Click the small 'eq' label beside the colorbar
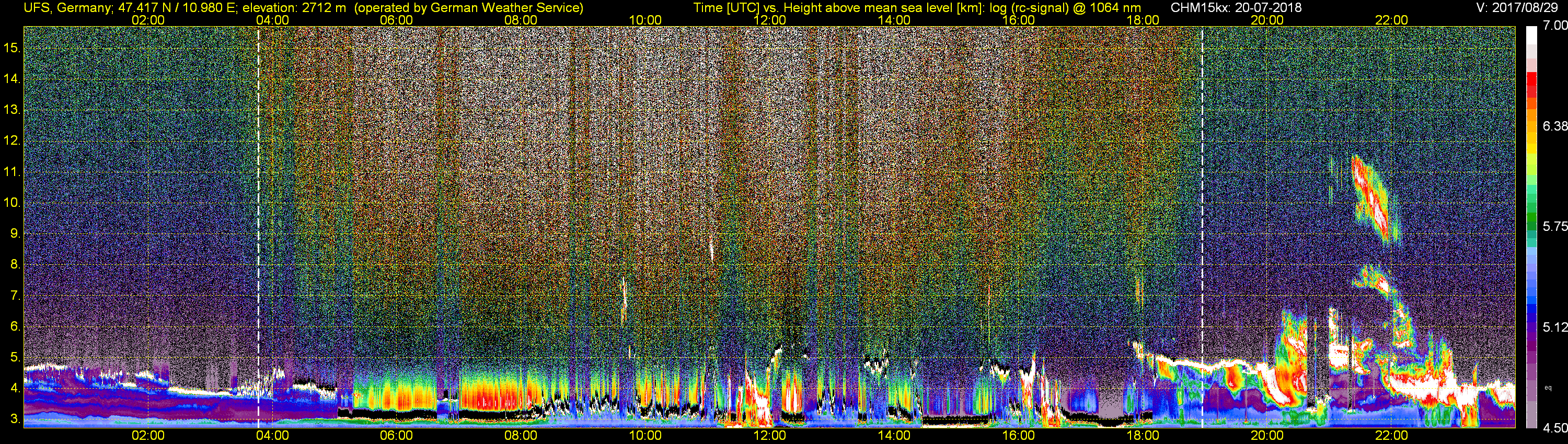 [1549, 388]
